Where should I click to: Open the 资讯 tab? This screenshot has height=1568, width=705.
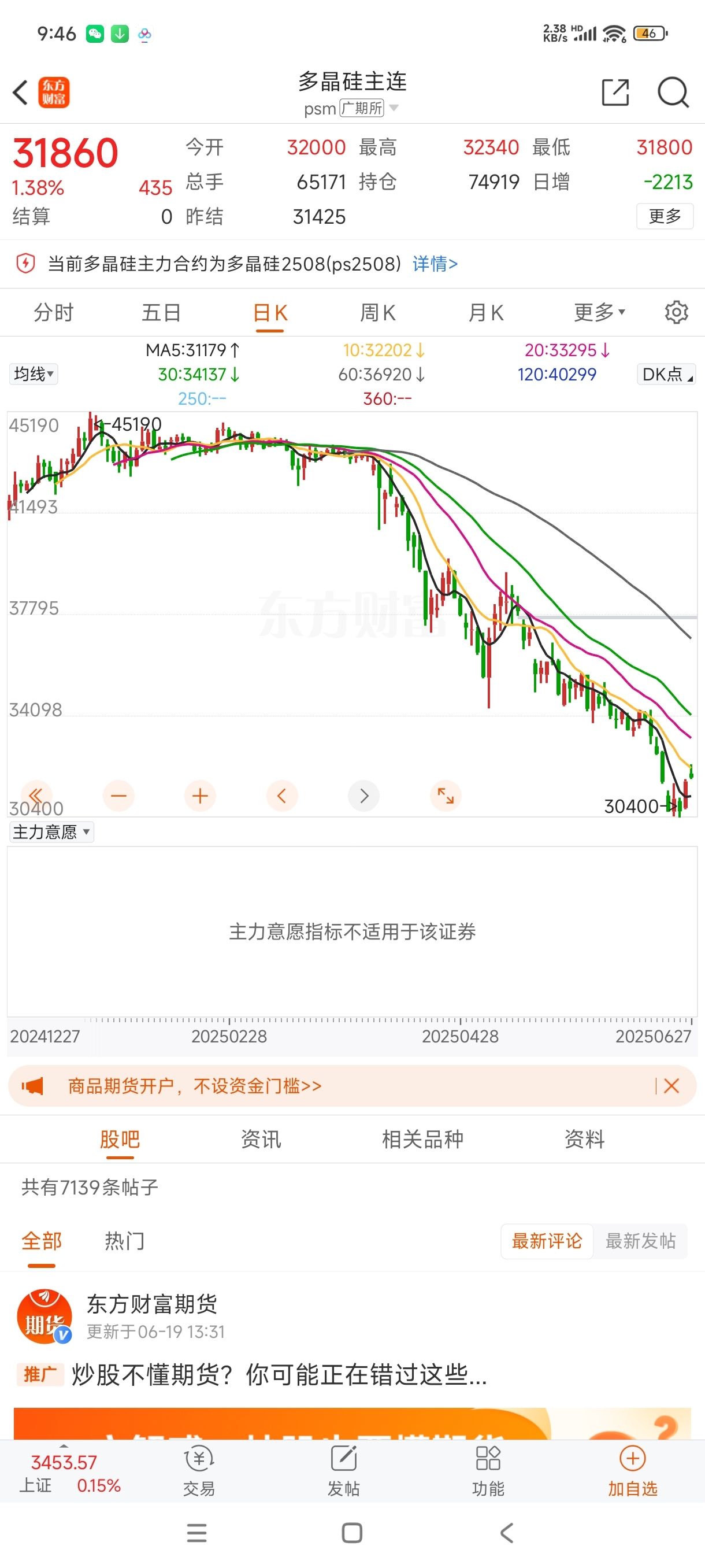(261, 1139)
